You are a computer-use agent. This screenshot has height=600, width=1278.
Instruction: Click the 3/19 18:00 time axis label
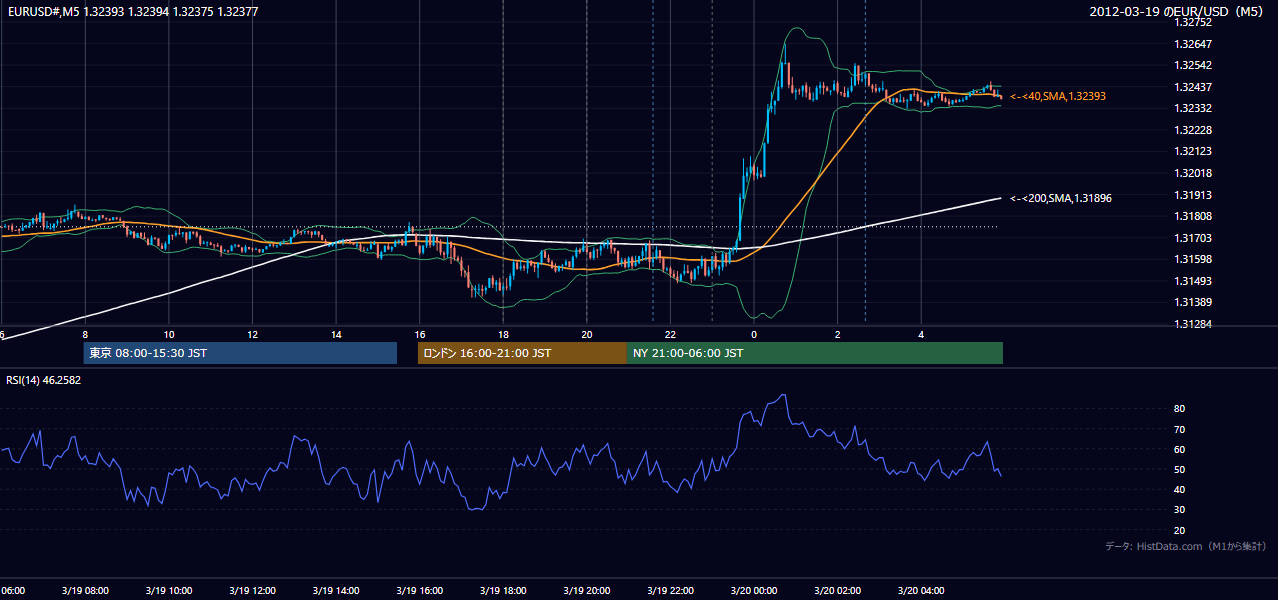[x=503, y=590]
